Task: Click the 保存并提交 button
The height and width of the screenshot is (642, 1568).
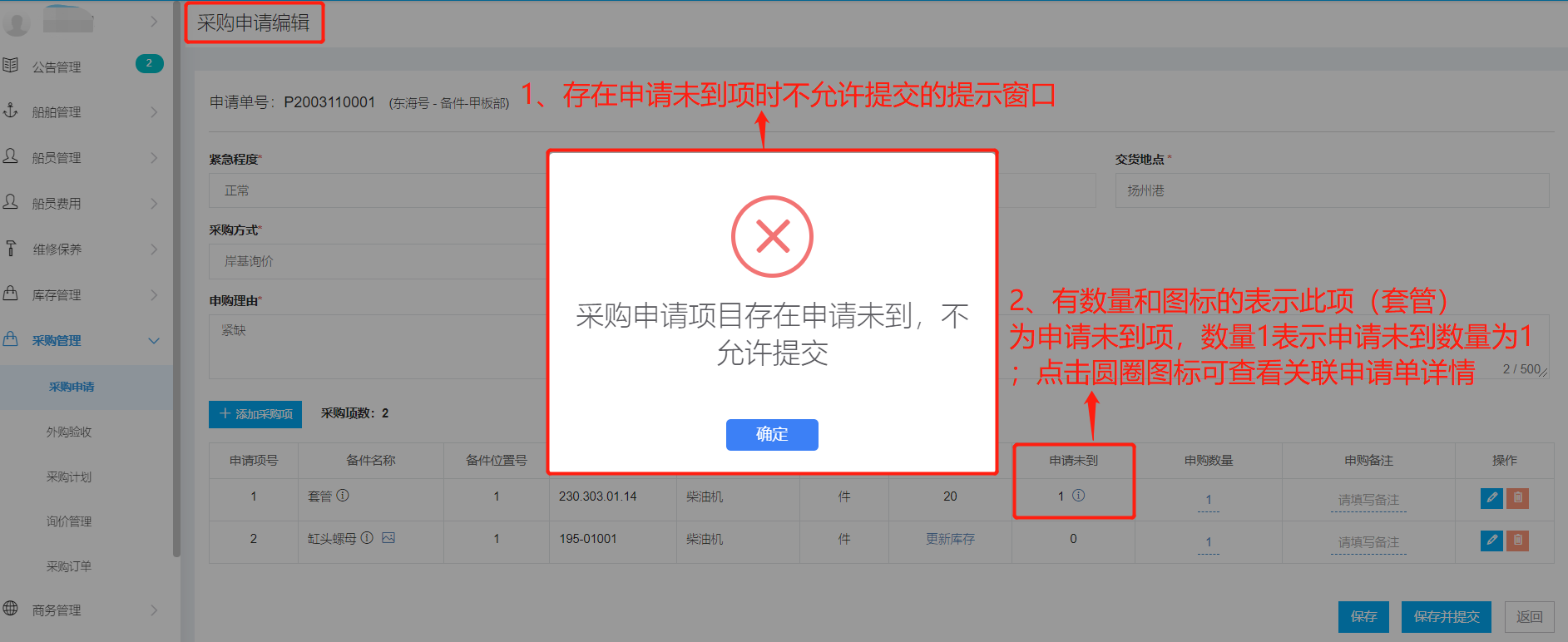Action: tap(1447, 617)
